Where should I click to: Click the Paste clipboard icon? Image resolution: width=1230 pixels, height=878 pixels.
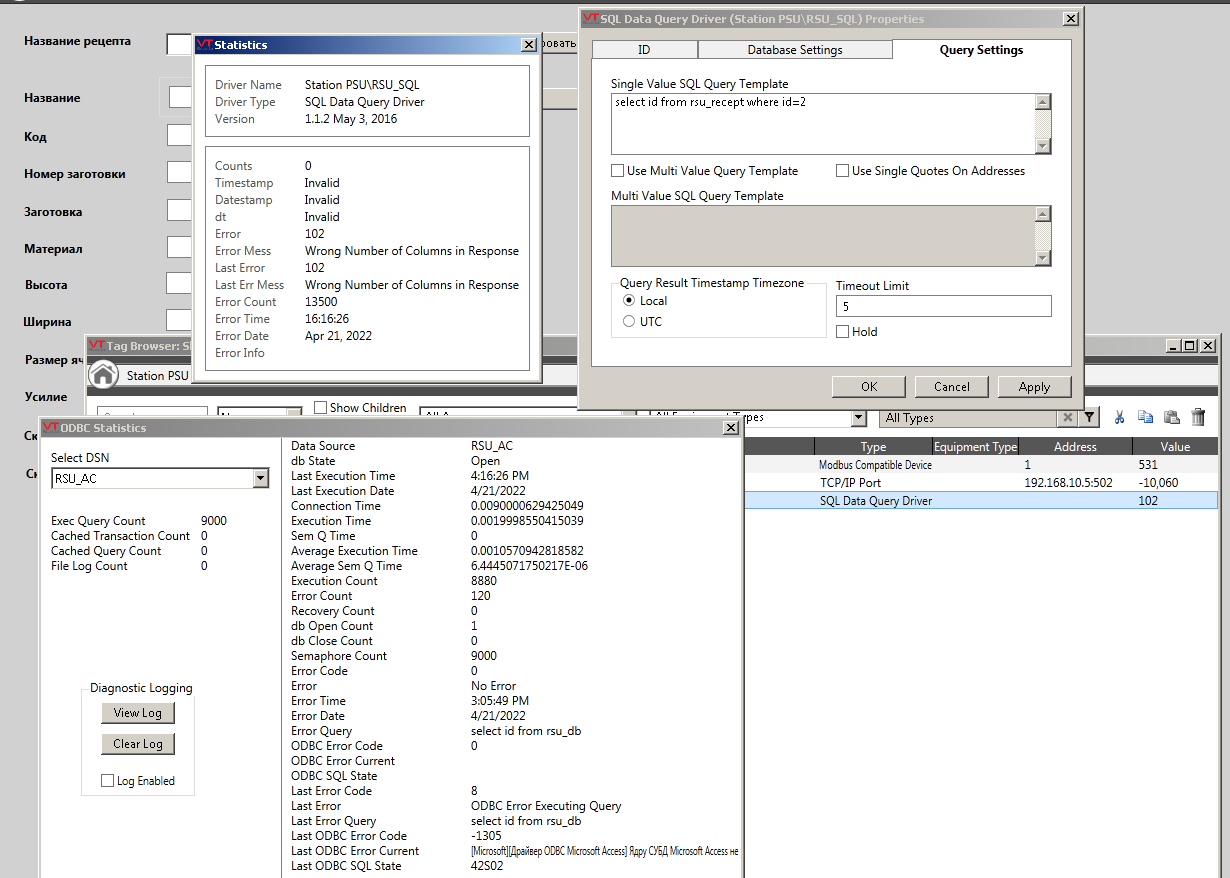click(1172, 418)
